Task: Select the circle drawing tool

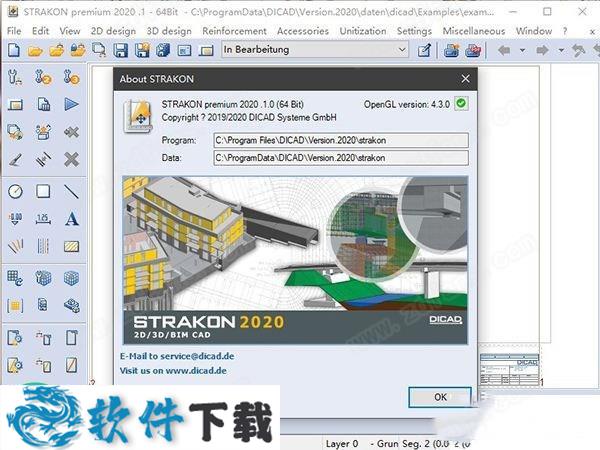Action: (x=15, y=191)
